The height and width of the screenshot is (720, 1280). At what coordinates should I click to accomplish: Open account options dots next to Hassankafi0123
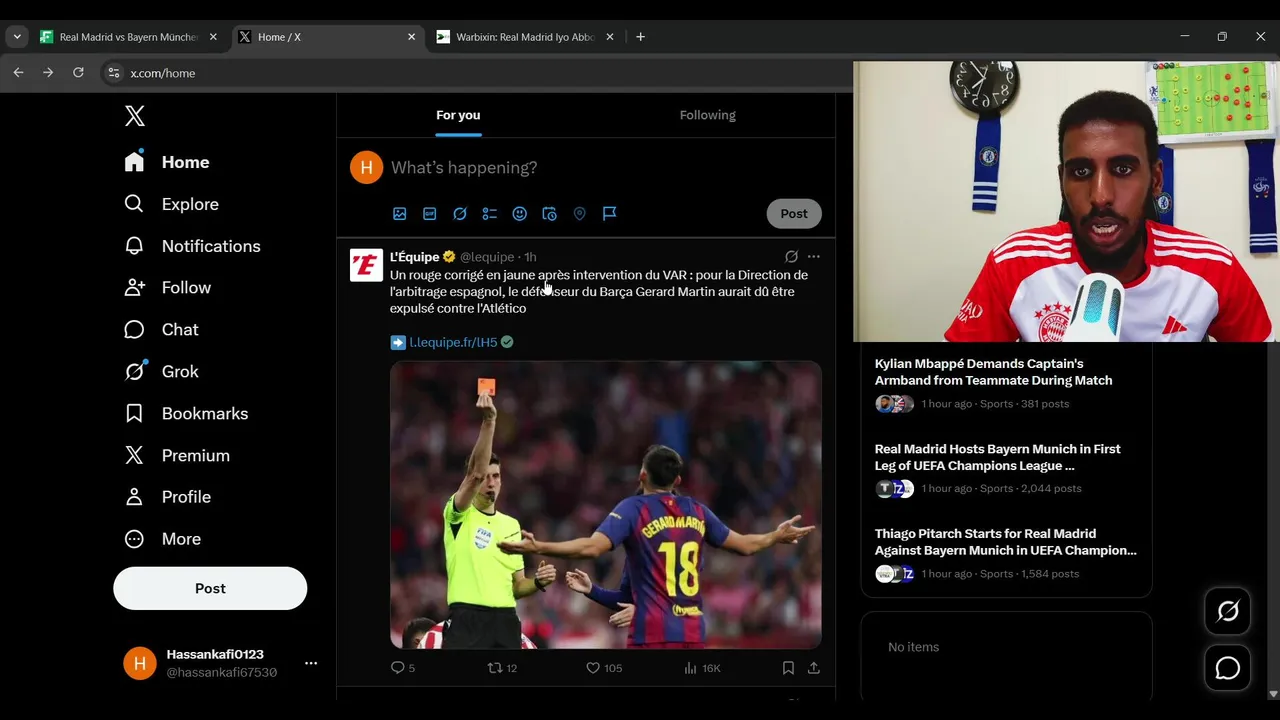[x=311, y=663]
